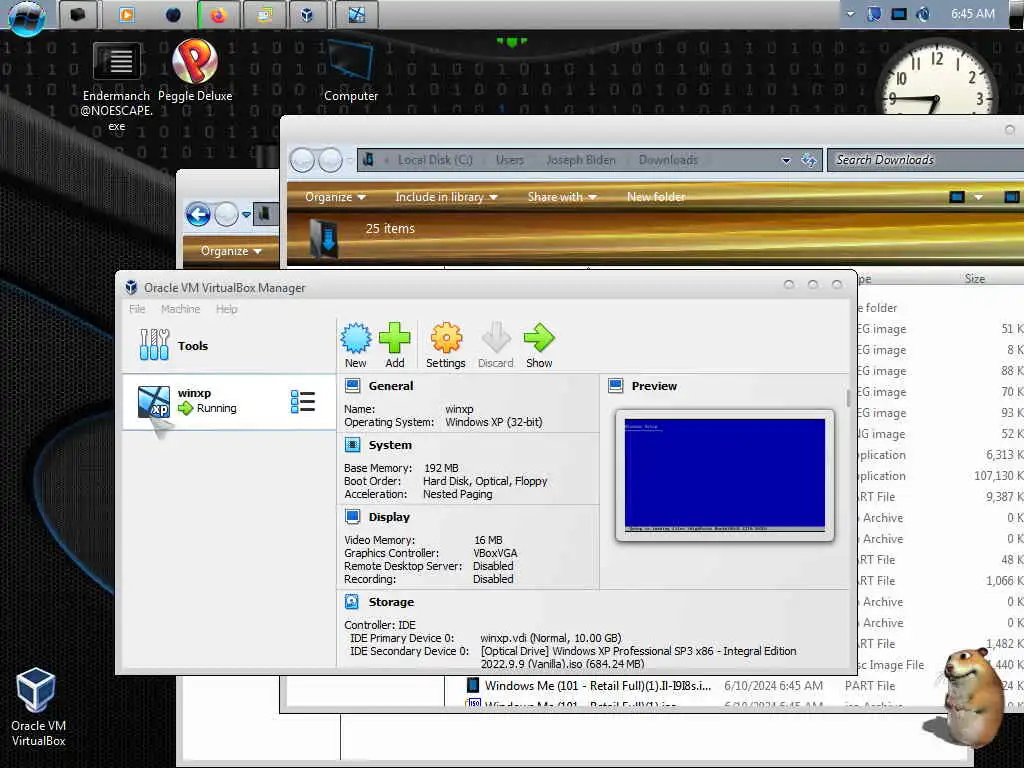
Task: Click the VirtualBox cube taskbar icon
Action: (306, 14)
